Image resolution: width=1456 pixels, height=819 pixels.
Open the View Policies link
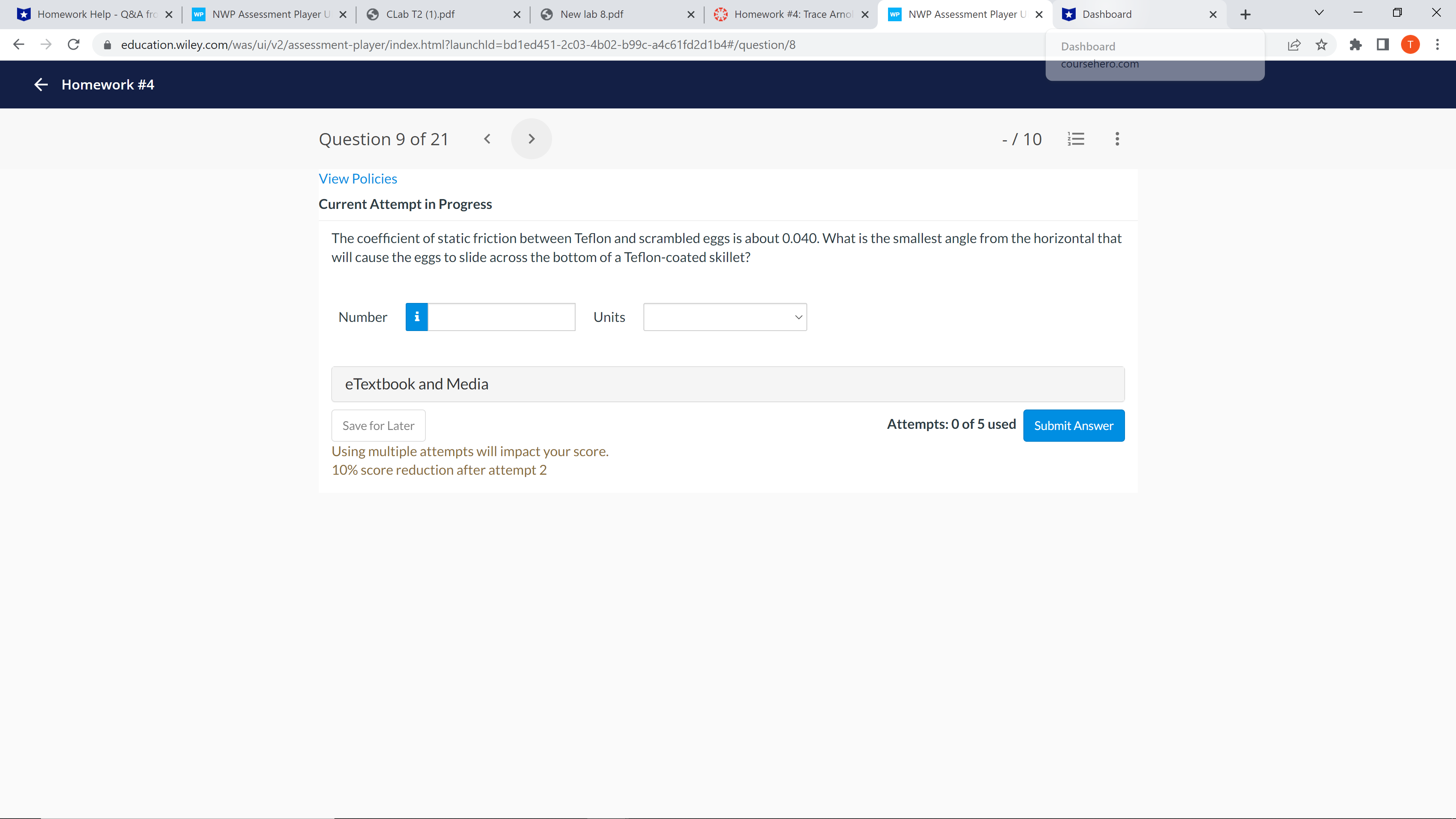(x=358, y=178)
